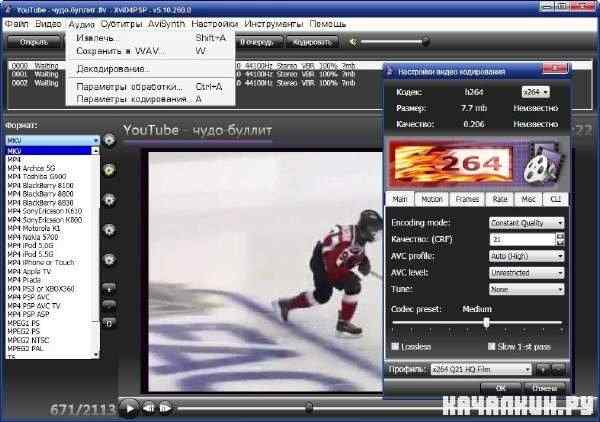The width and height of the screenshot is (600, 422).
Task: Select MP4 Nokia 5700 format
Action: click(49, 237)
